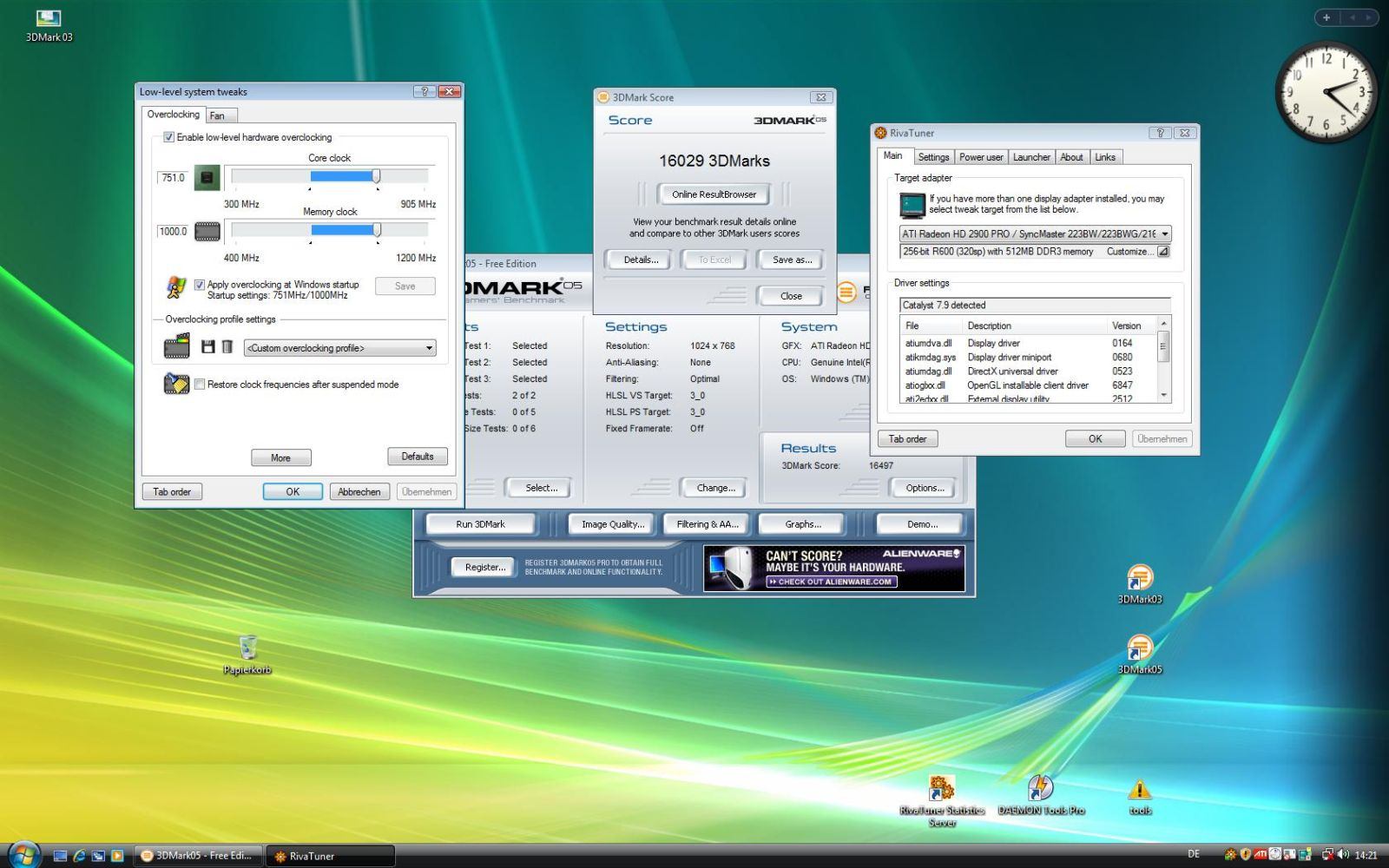Click the Defaults button
Viewport: 1389px width, 868px height.
point(418,457)
